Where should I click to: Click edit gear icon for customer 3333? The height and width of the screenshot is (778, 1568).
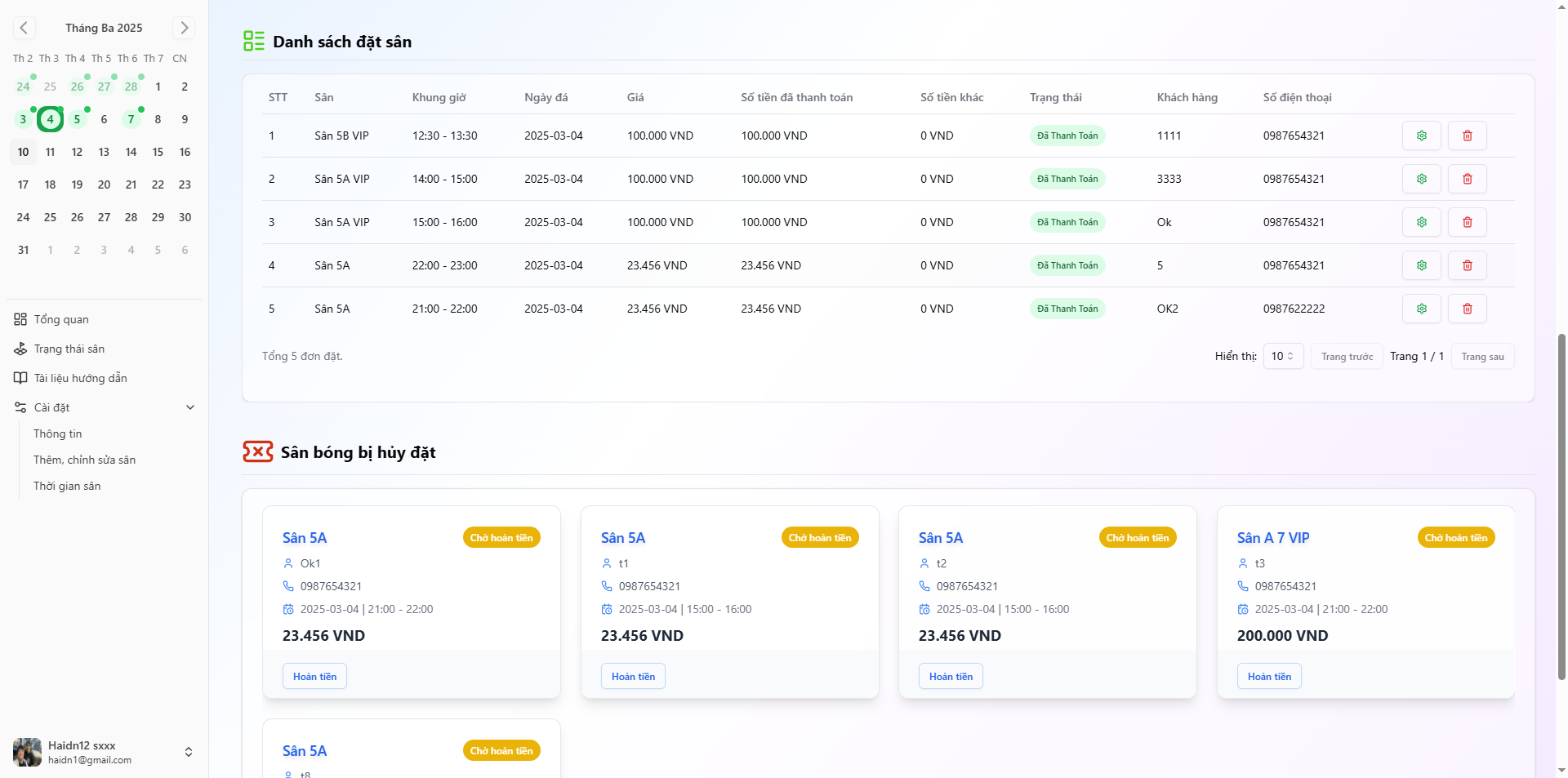(1421, 179)
